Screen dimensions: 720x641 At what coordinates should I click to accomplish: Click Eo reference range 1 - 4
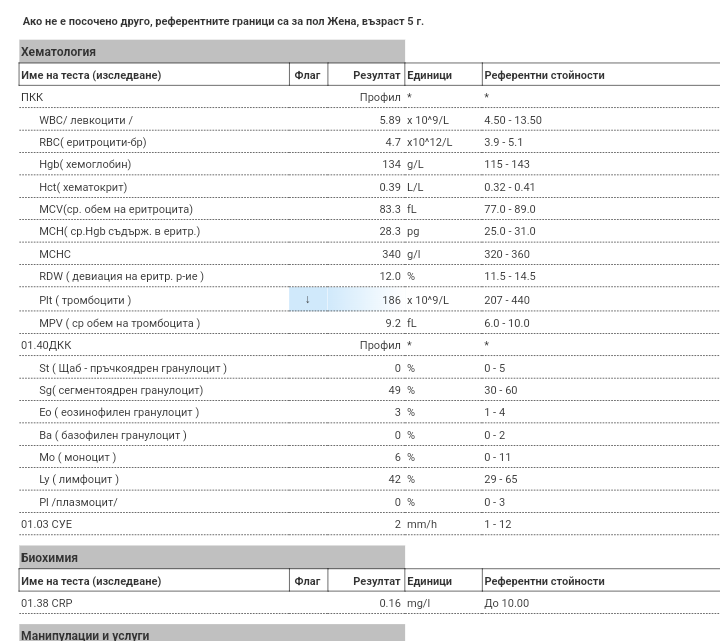(x=495, y=412)
